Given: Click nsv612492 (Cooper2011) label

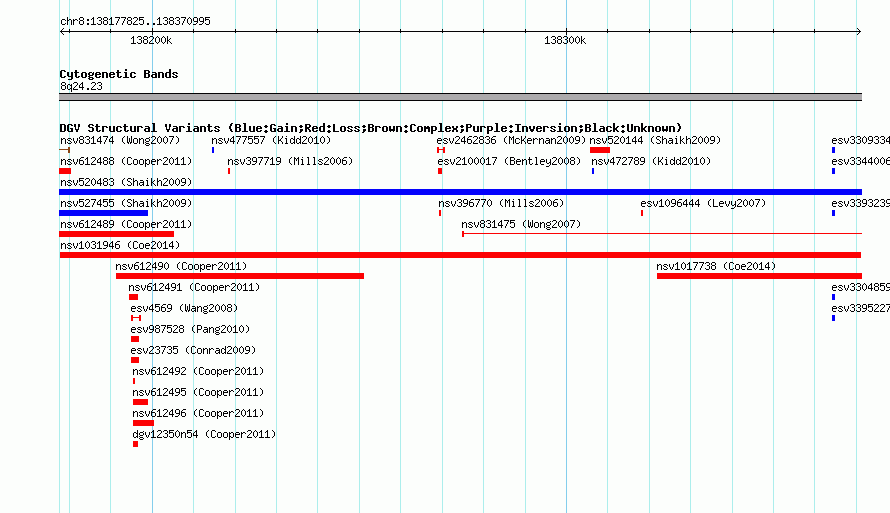Looking at the screenshot, I should pyautogui.click(x=198, y=371).
